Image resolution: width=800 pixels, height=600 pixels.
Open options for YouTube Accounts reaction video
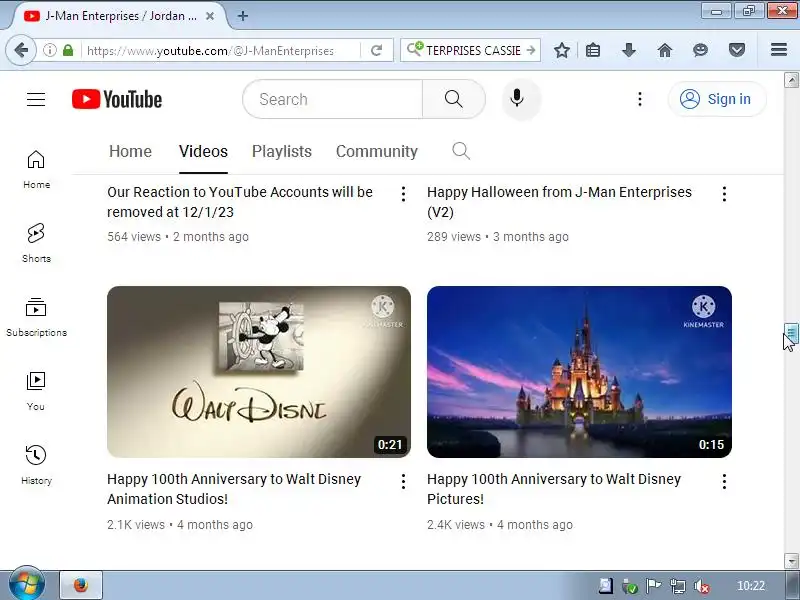point(403,194)
